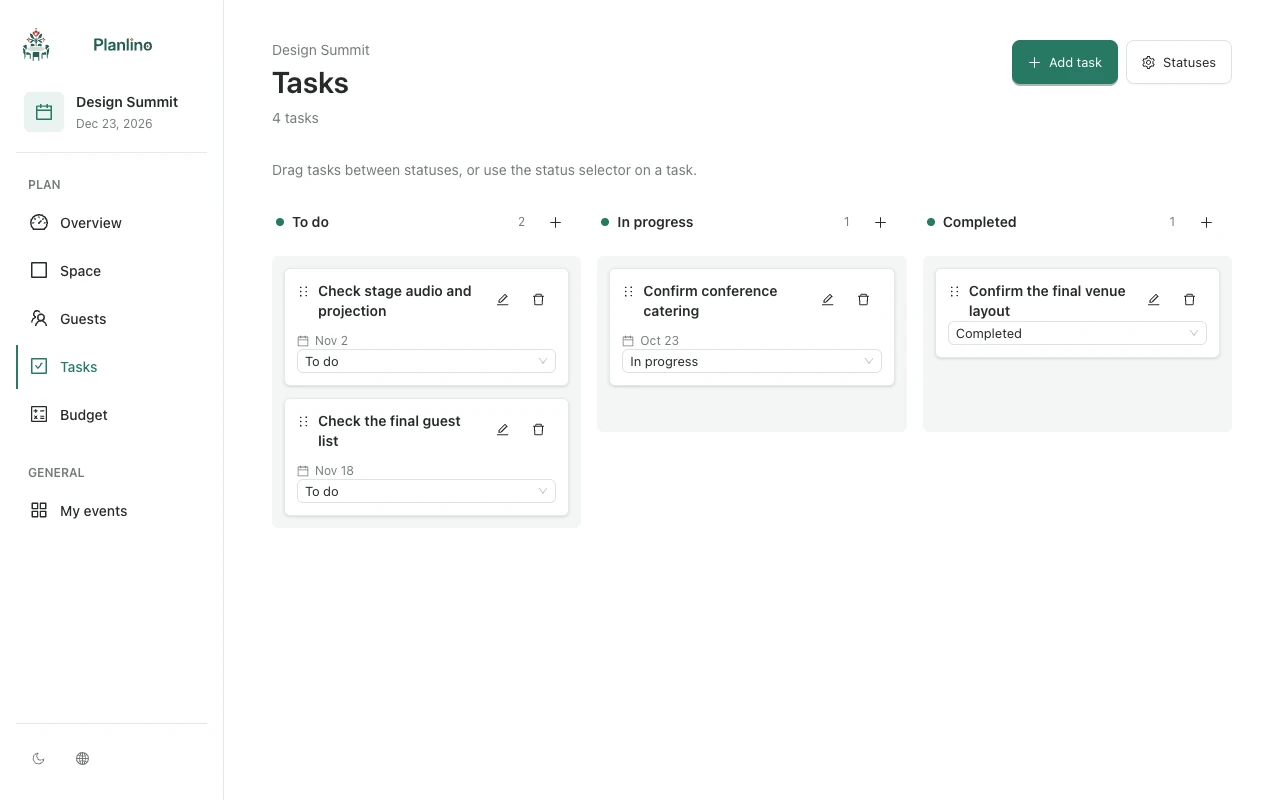Select Tasks in the sidebar

click(x=112, y=367)
